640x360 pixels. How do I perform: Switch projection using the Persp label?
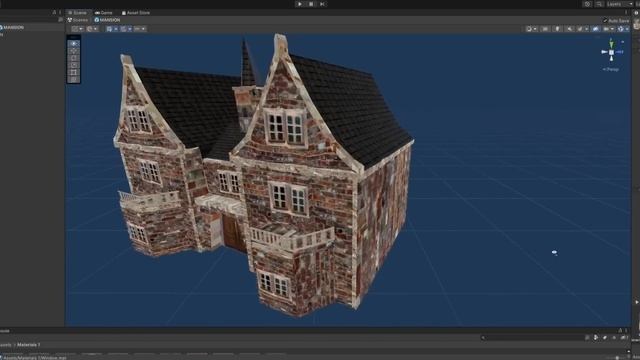click(x=611, y=69)
